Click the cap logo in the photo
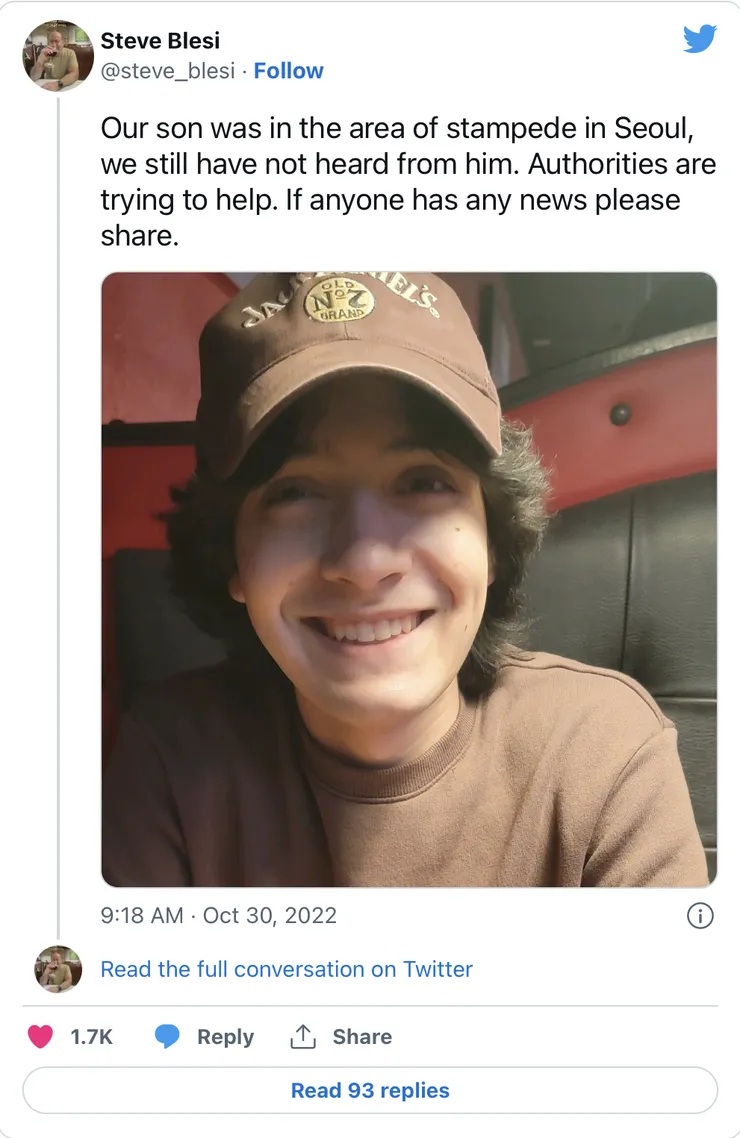Image resolution: width=740 pixels, height=1138 pixels. click(340, 300)
